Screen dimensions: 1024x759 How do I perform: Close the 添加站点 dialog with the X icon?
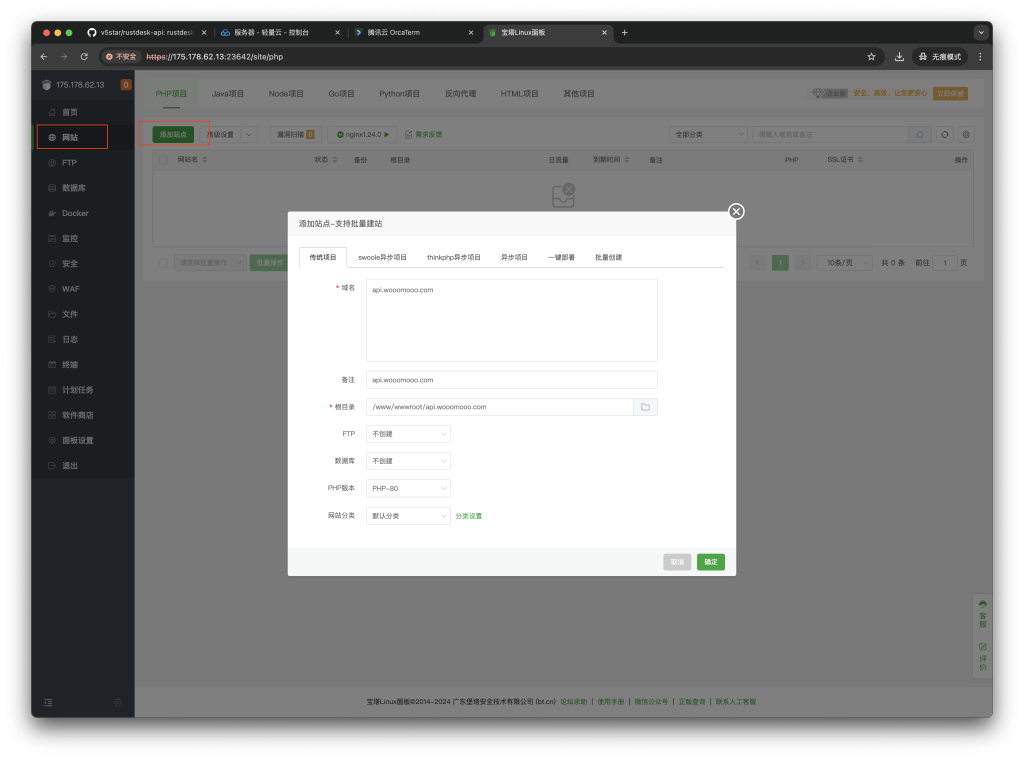tap(736, 211)
